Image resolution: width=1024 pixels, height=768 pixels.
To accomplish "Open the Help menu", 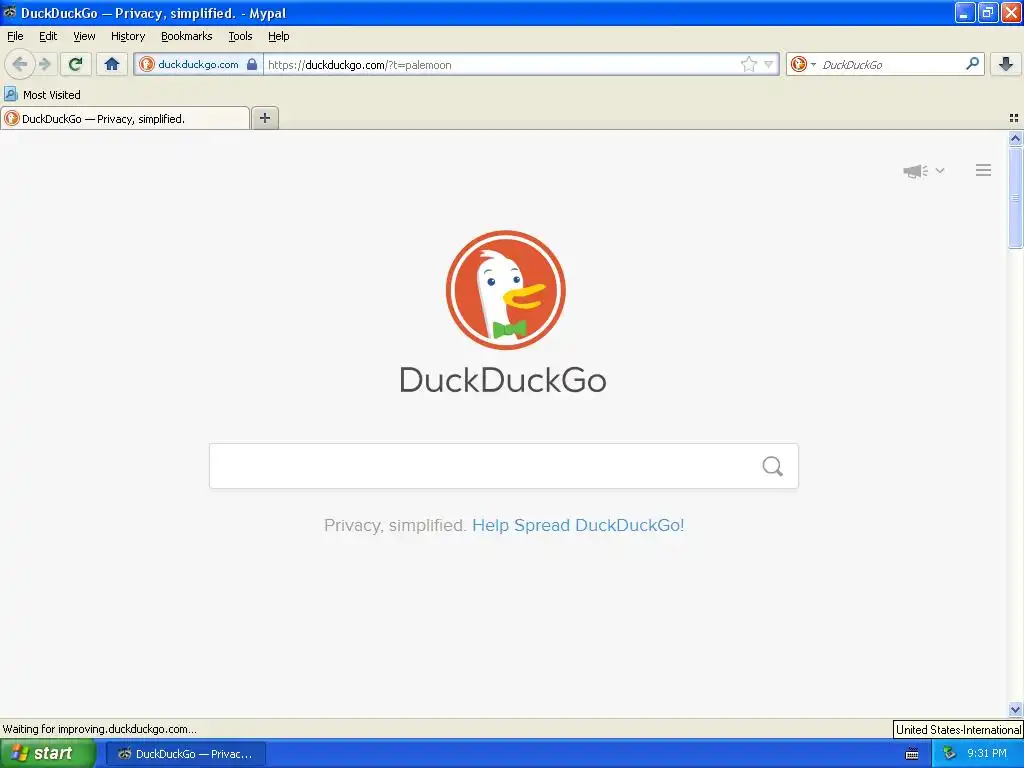I will tap(279, 36).
